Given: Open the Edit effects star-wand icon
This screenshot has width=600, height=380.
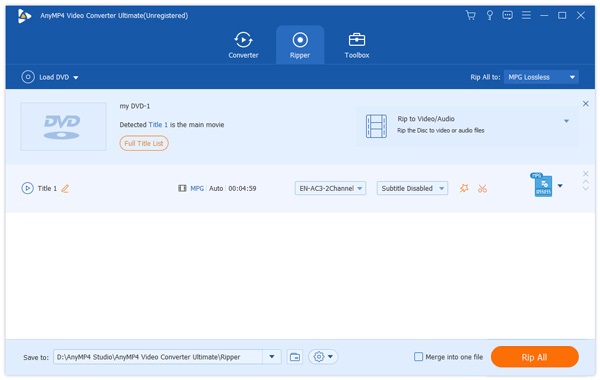Looking at the screenshot, I should pos(464,188).
